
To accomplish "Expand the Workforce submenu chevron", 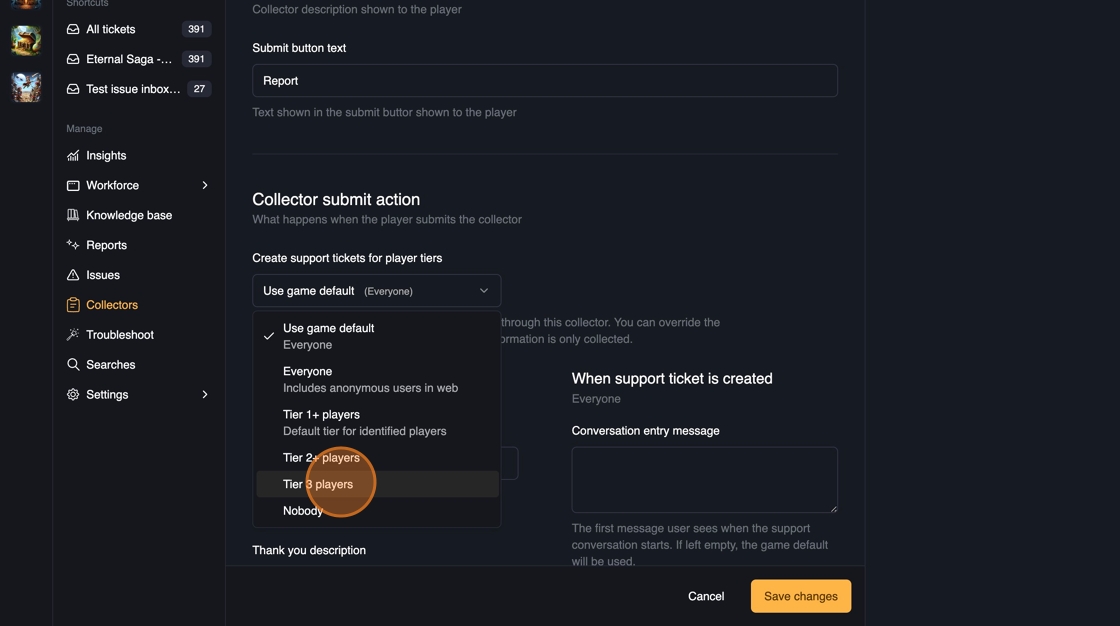I will point(205,186).
